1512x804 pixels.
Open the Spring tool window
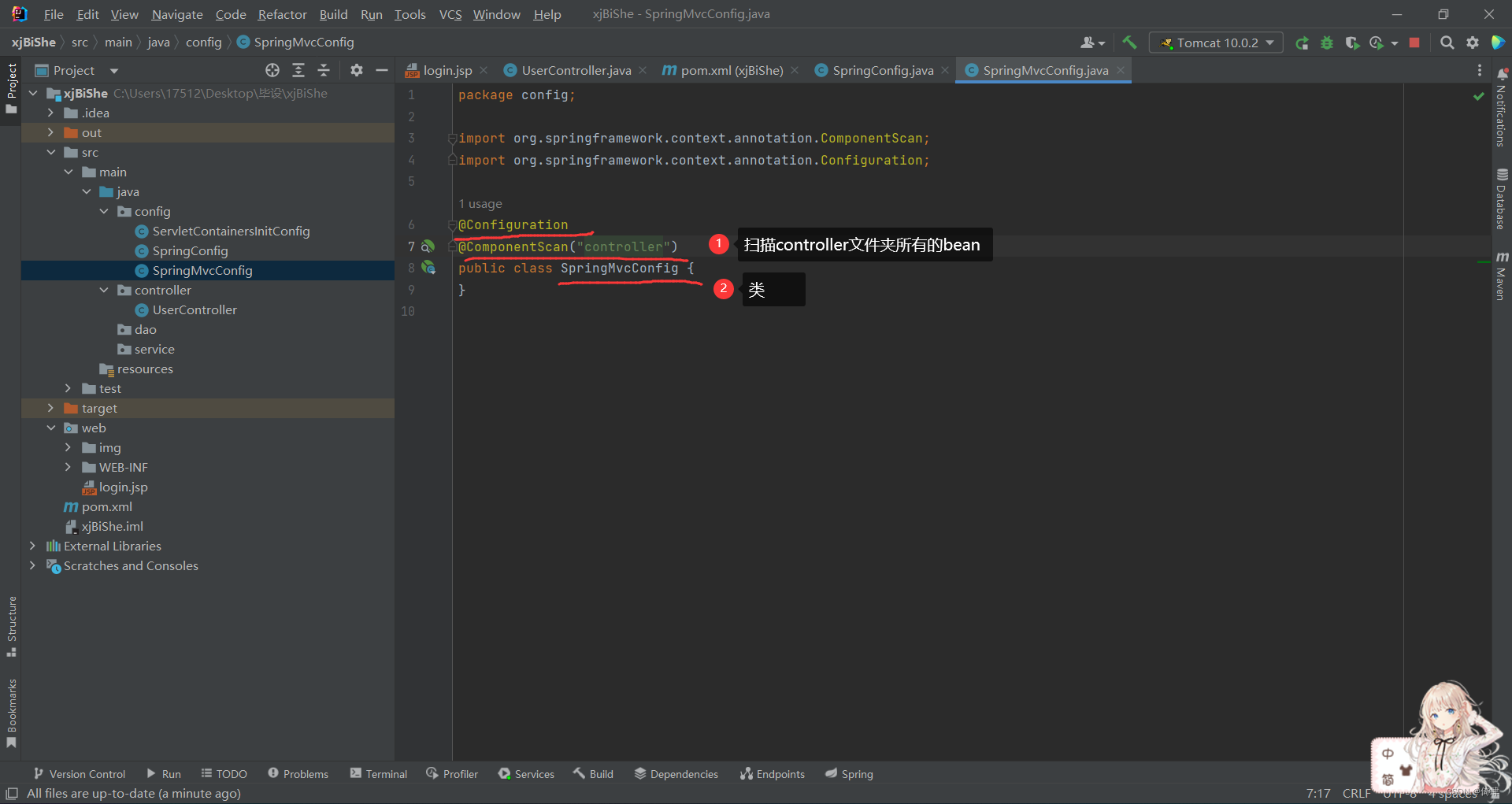click(x=850, y=774)
